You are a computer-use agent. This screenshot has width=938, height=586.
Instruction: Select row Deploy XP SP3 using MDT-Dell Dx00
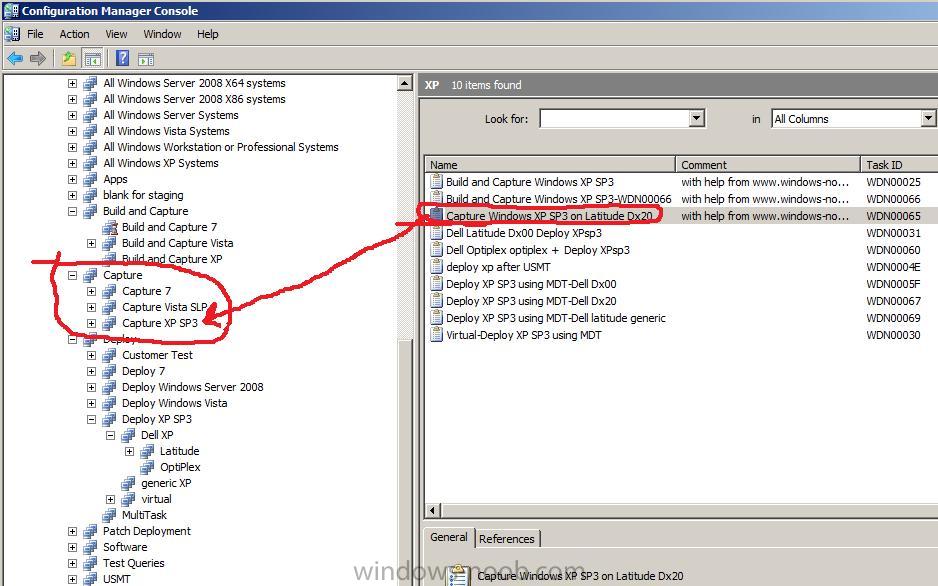click(x=681, y=284)
